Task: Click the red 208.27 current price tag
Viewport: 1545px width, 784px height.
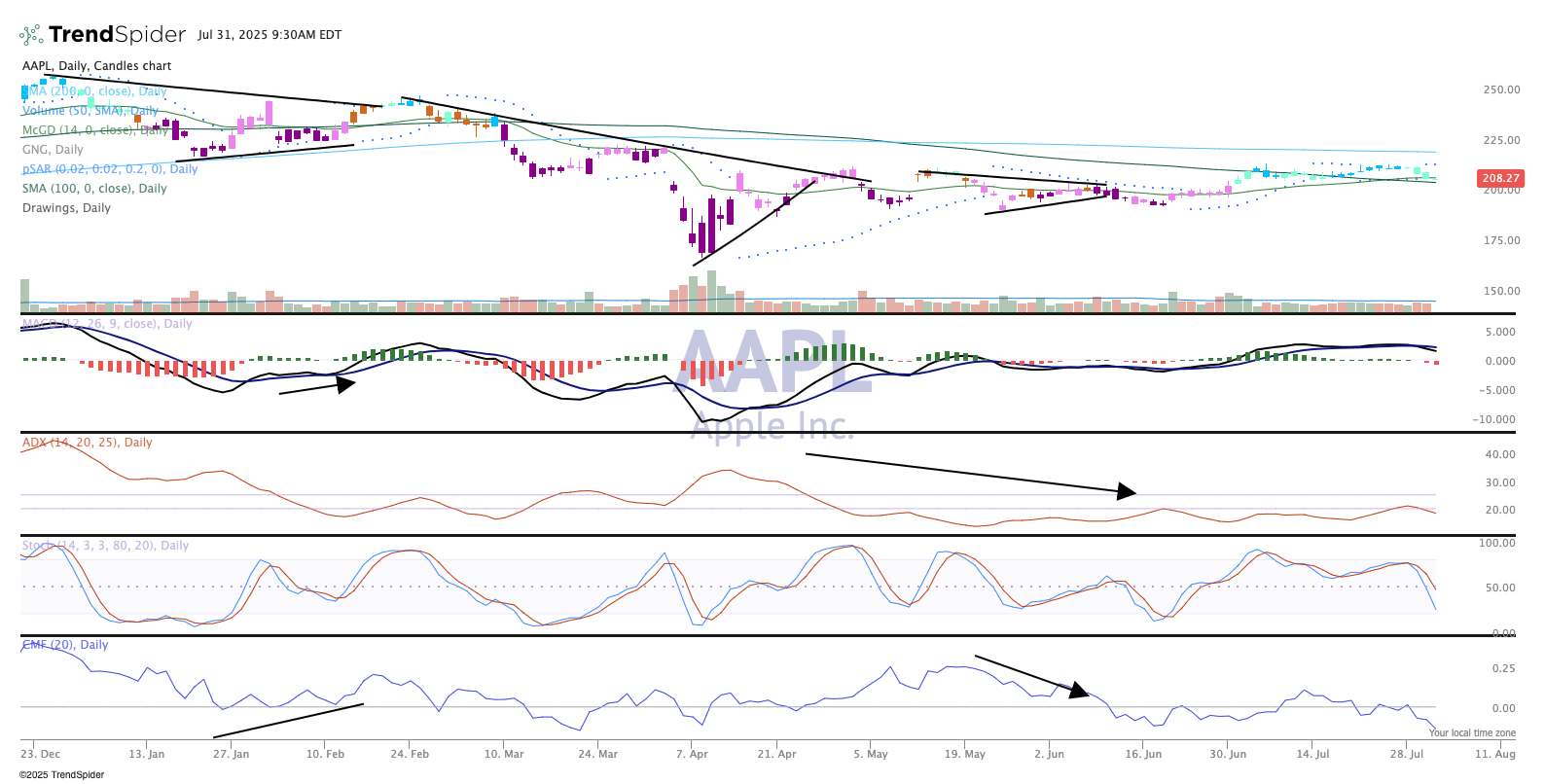Action: (1500, 178)
